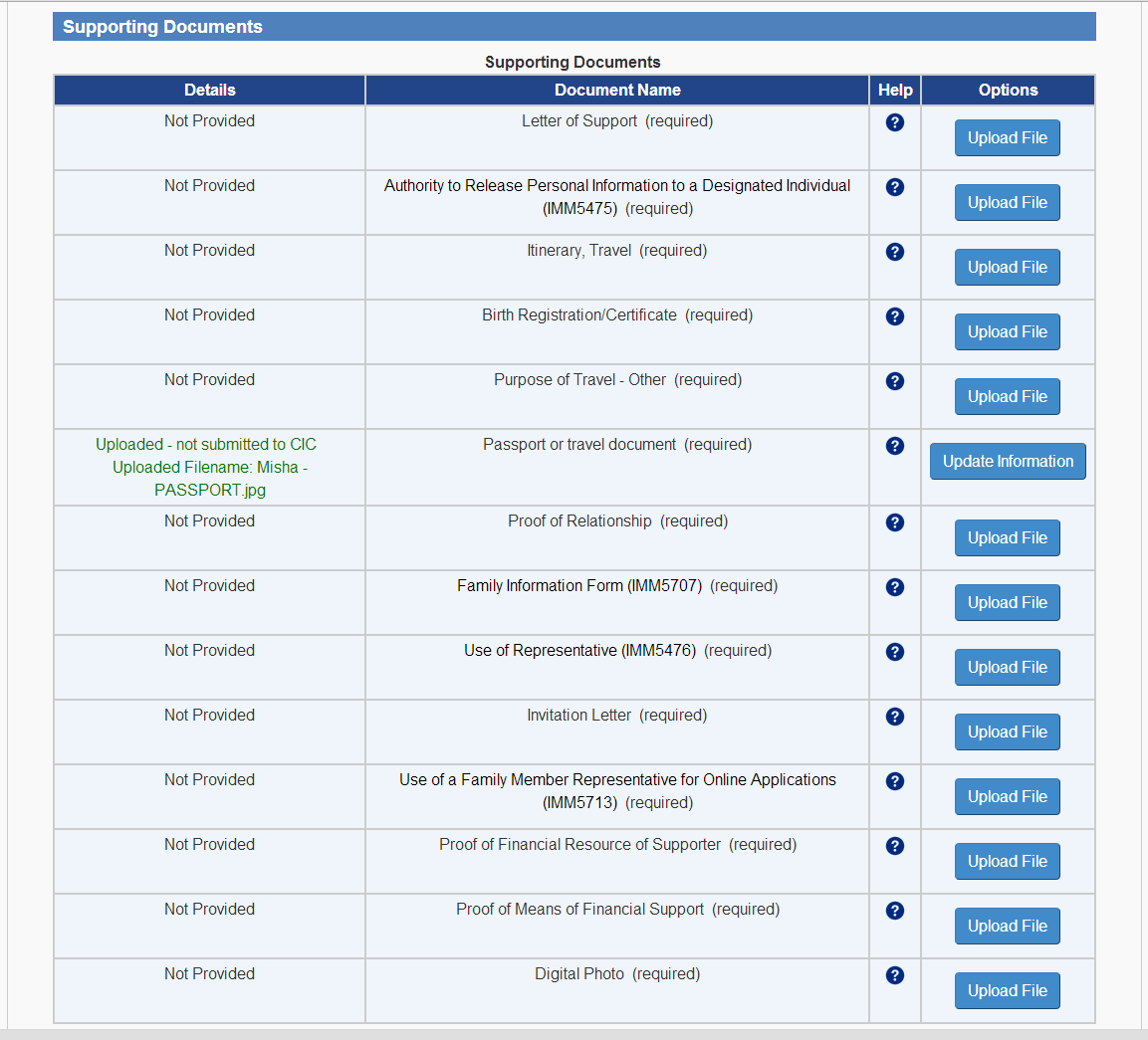
Task: Open help for Proof of Means of Financial Support
Action: [895, 911]
